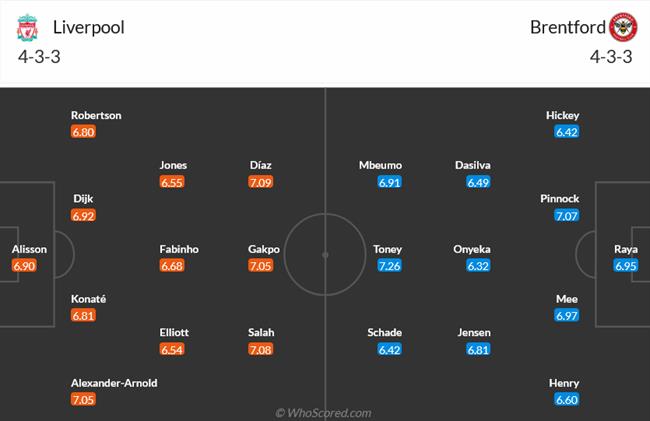650x421 pixels.
Task: Click Brentford's 4-3-3 formation text
Action: (x=611, y=56)
